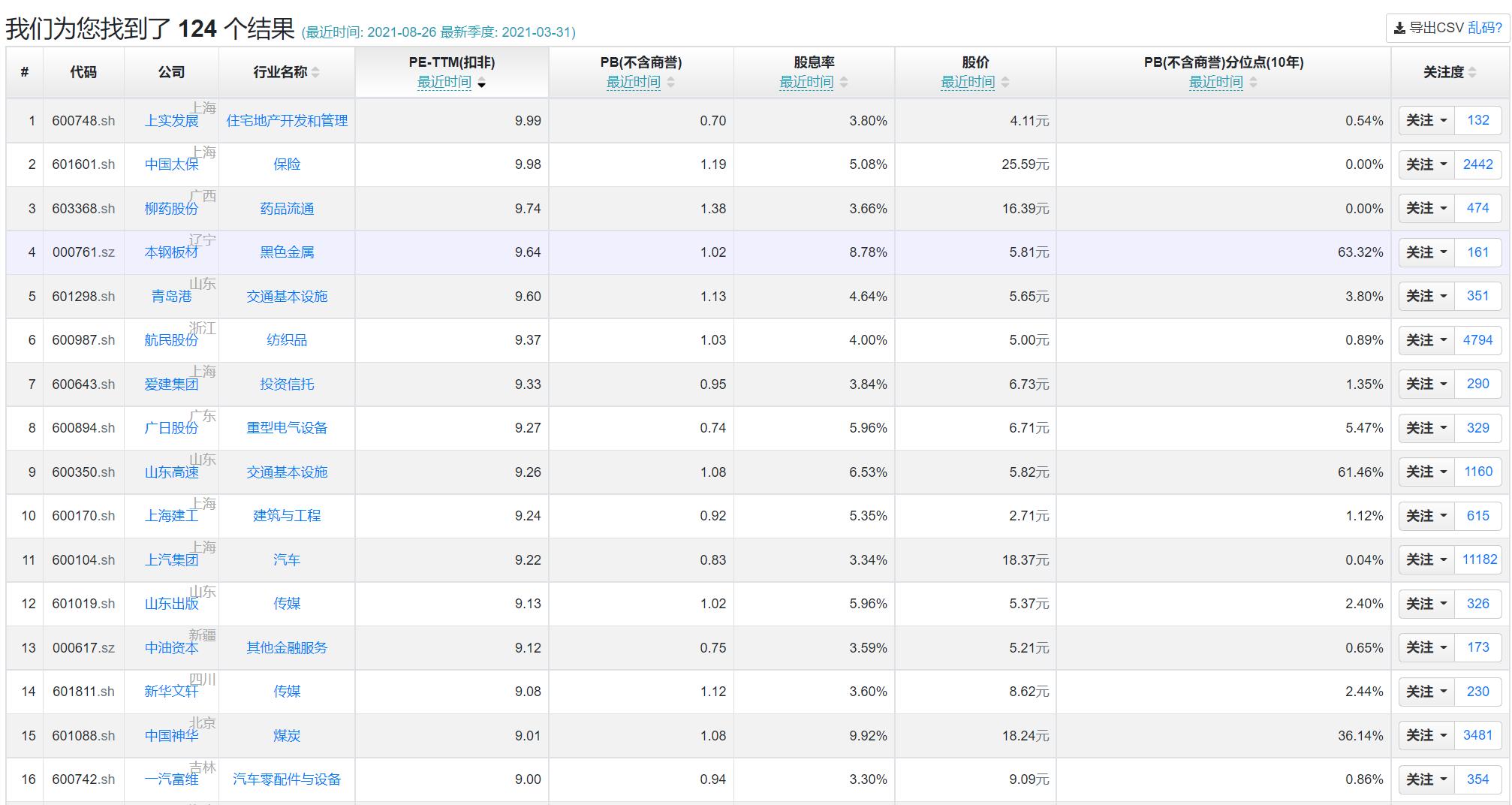The width and height of the screenshot is (1512, 805).
Task: Open the 煤炭 industry link for 中国神华
Action: [x=286, y=736]
